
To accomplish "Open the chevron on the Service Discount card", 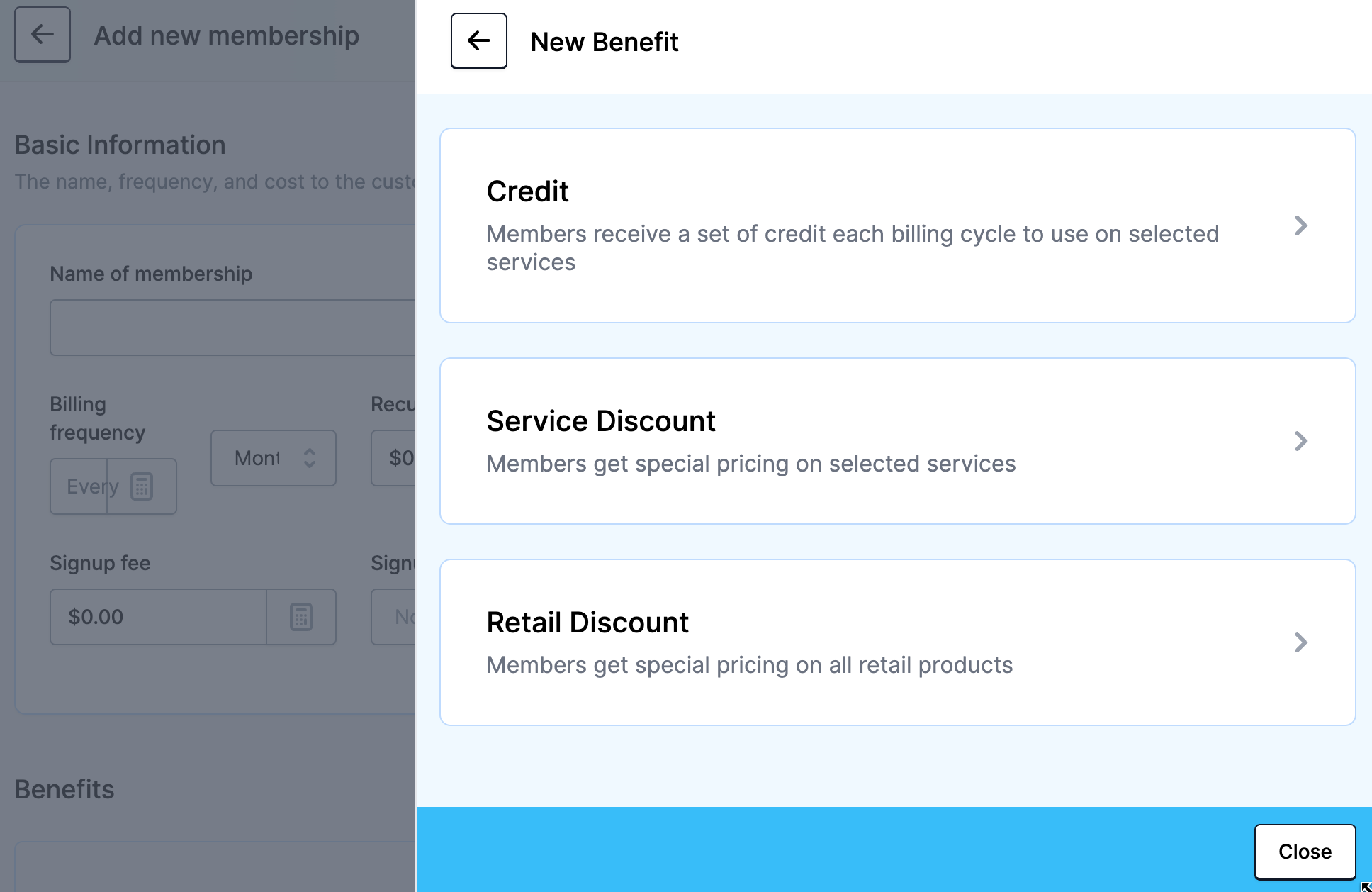I will (1300, 441).
